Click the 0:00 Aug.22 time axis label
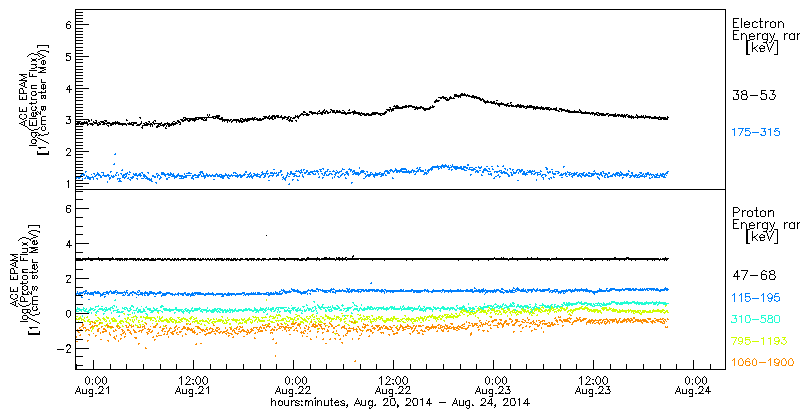This screenshot has width=800, height=410. tap(294, 386)
